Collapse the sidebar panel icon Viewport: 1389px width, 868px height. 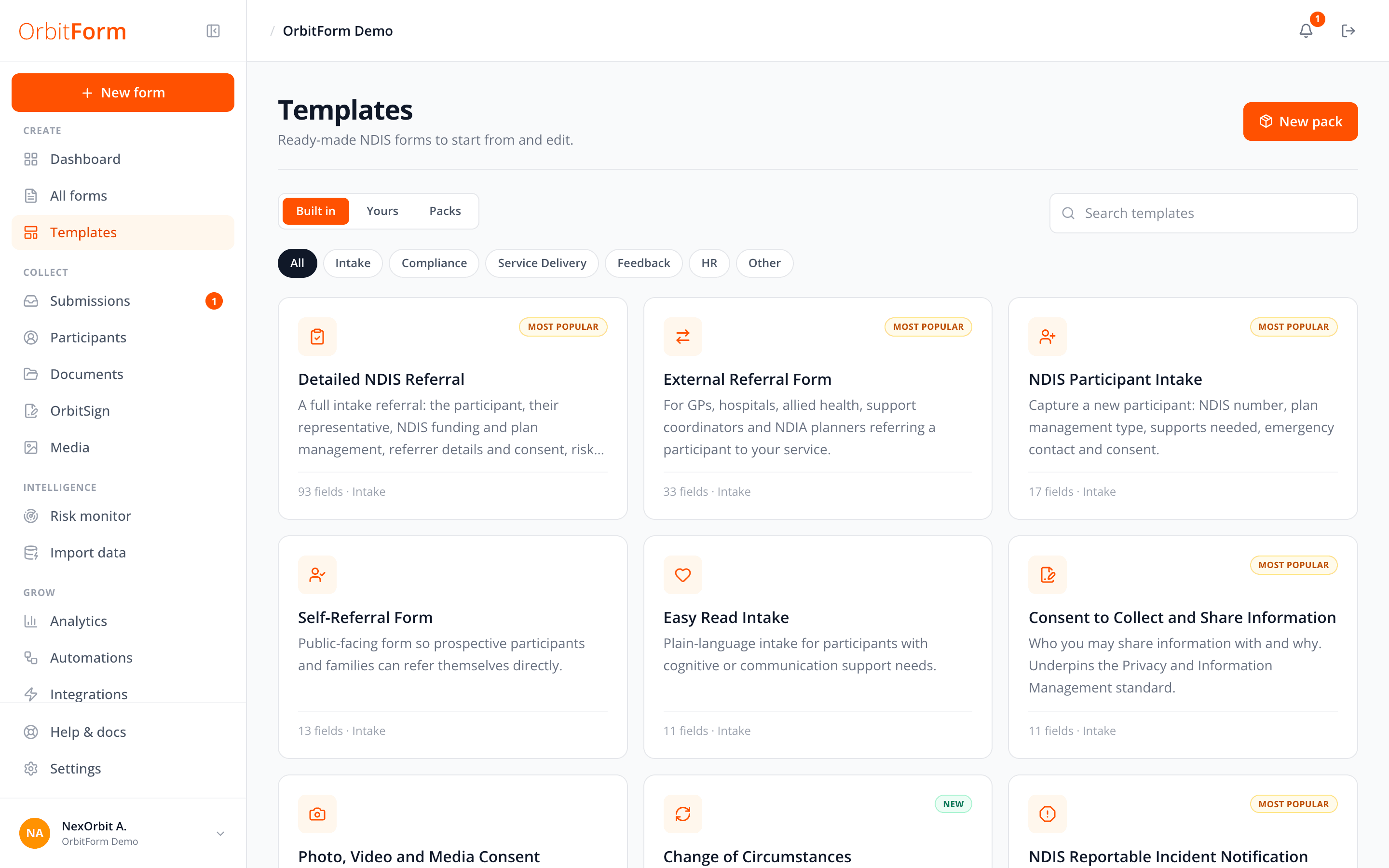pyautogui.click(x=213, y=31)
